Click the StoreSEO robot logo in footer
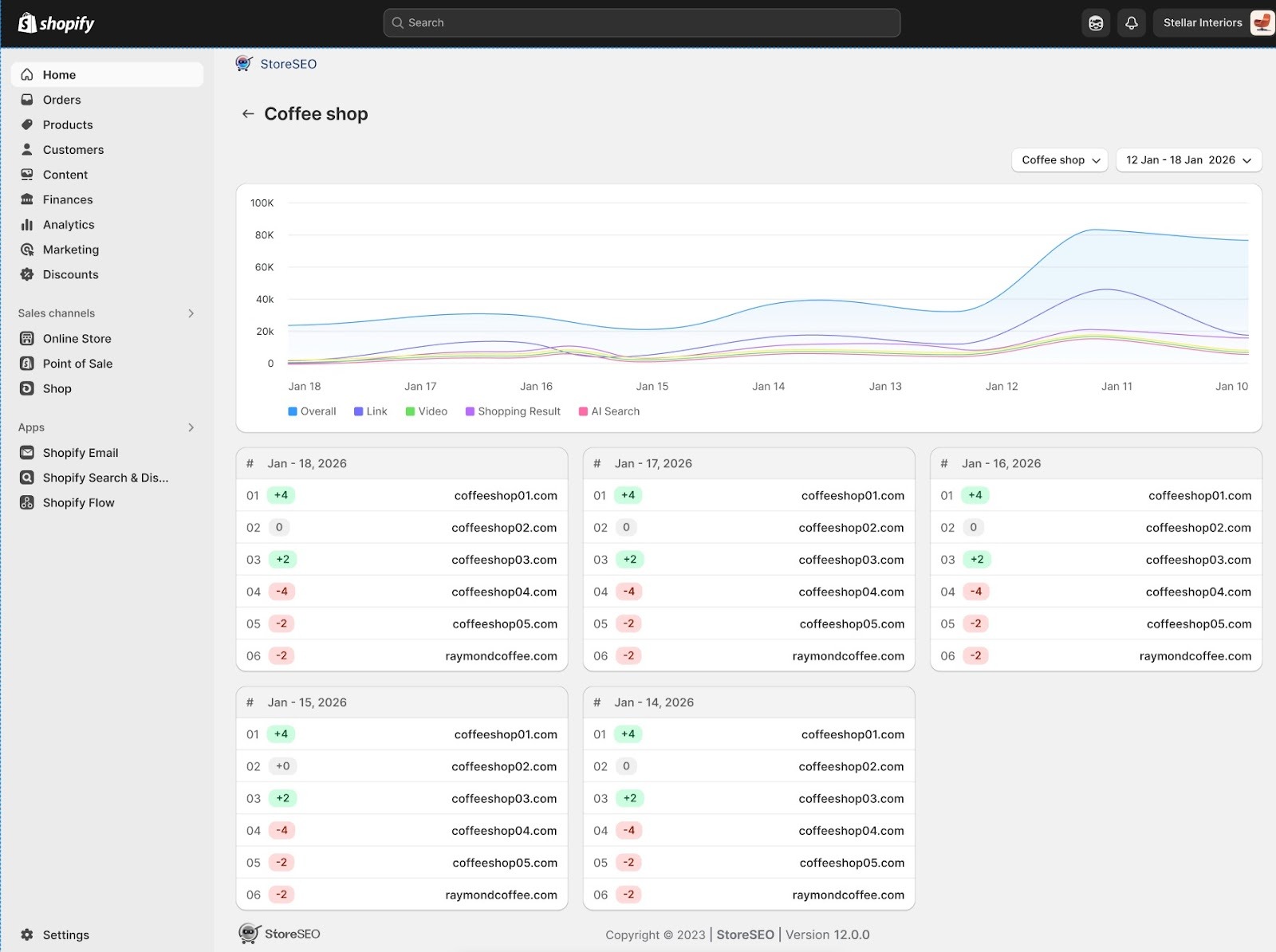 248,933
